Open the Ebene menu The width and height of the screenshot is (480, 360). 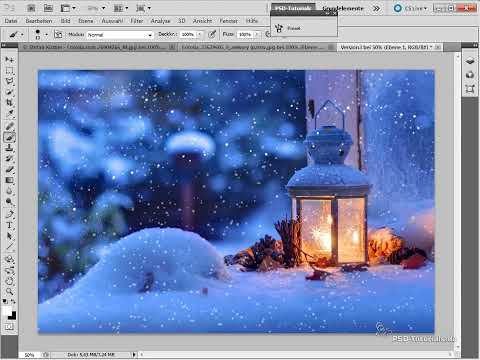(x=86, y=21)
